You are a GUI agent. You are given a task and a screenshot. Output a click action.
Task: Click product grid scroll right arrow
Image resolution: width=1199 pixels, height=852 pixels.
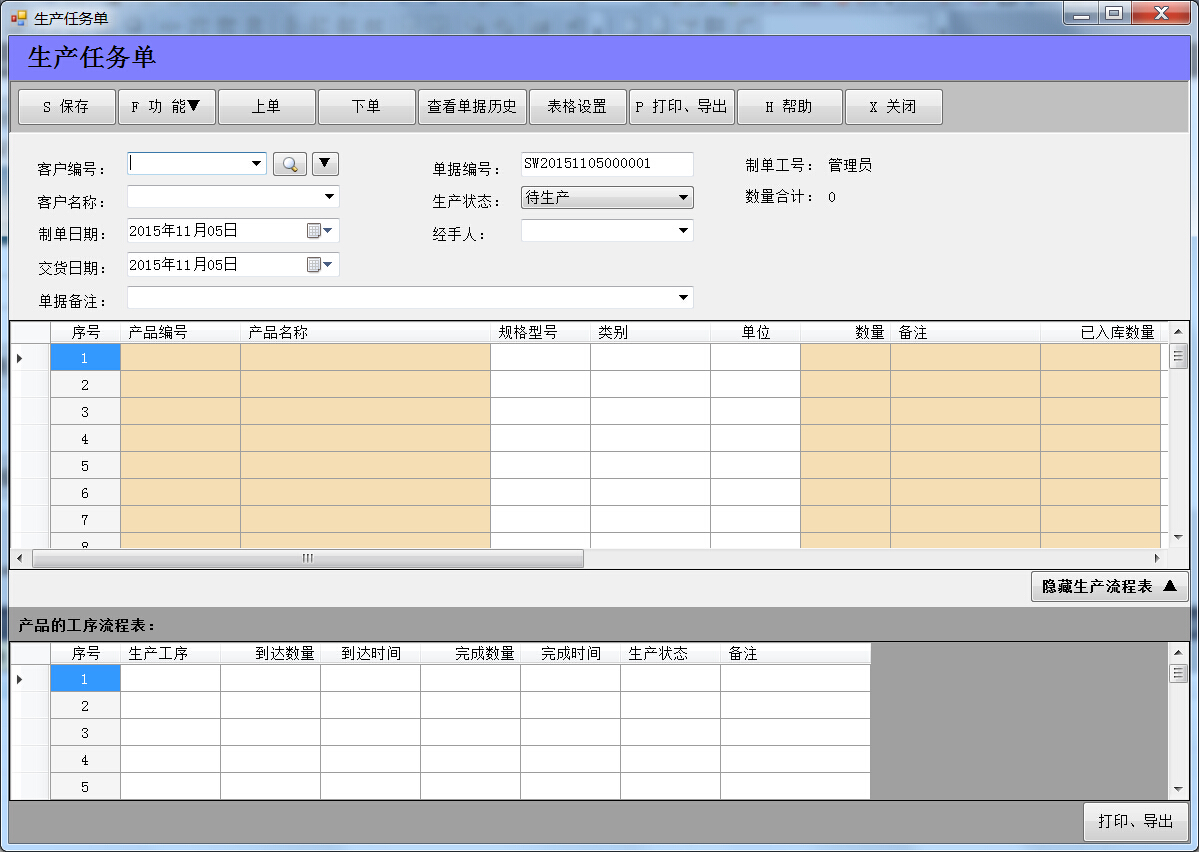pyautogui.click(x=1157, y=558)
